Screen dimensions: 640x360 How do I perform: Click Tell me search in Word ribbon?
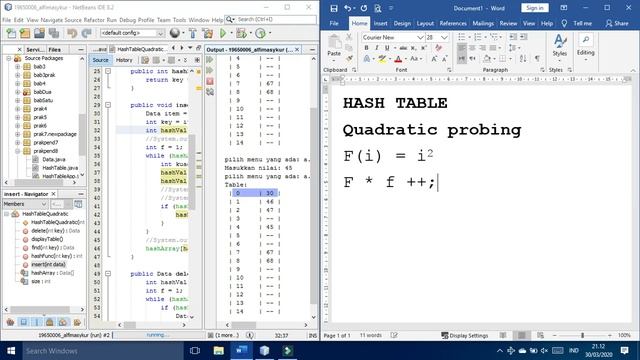coord(582,24)
